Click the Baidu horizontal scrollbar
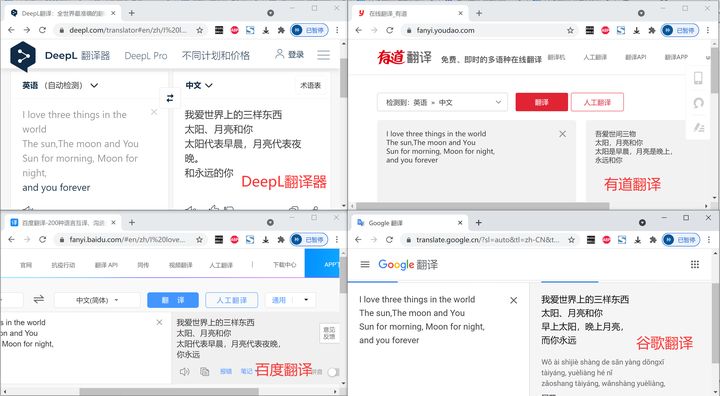 tap(169, 391)
